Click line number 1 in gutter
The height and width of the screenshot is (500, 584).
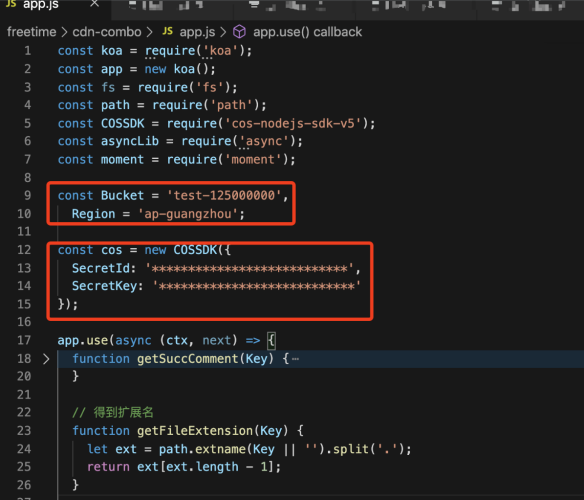pos(28,51)
